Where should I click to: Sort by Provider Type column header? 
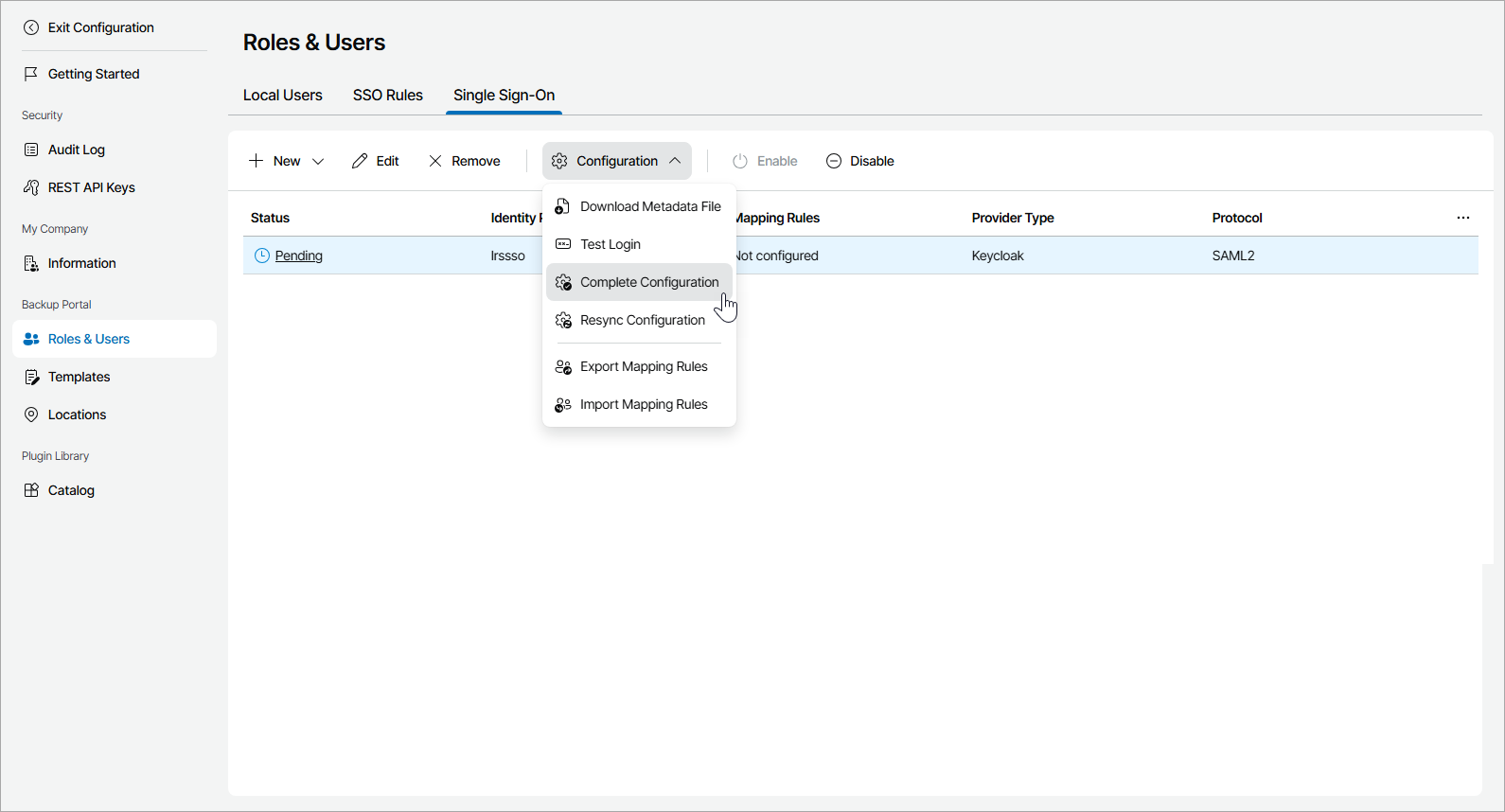1013,218
